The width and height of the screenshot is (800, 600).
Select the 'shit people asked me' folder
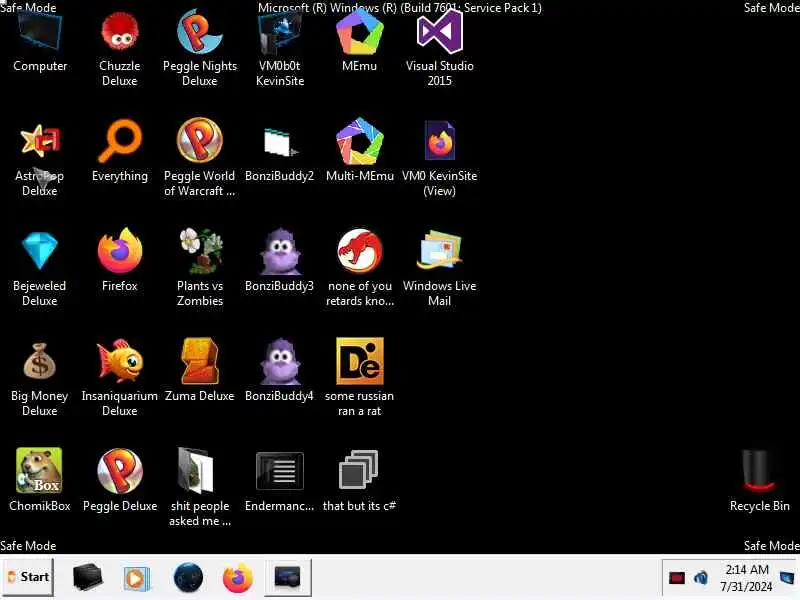(x=196, y=470)
